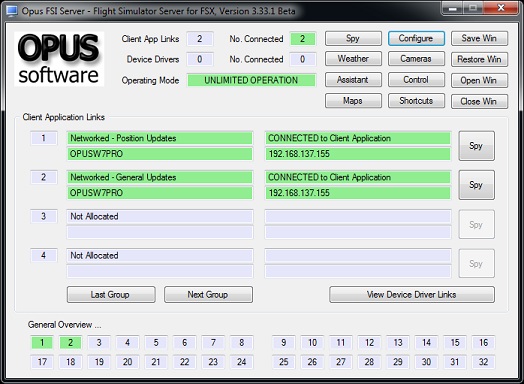Open the Assistant window

353,80
